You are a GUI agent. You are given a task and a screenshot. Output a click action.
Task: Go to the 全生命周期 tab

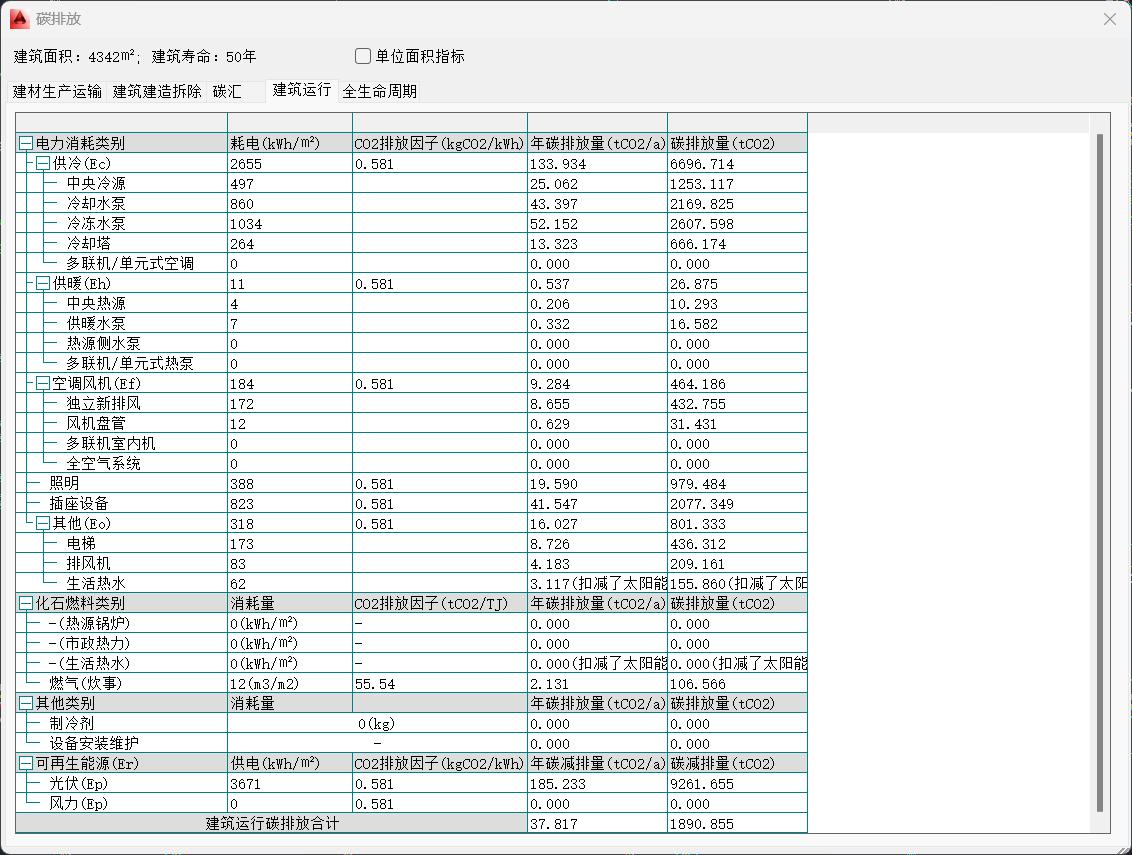pos(379,91)
